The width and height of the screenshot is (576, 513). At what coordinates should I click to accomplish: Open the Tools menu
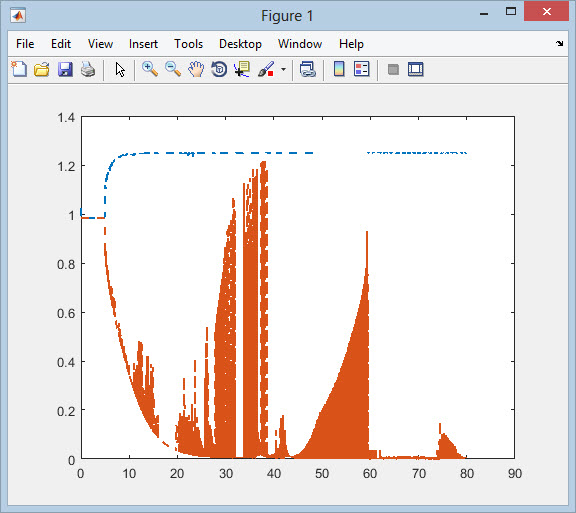pyautogui.click(x=188, y=44)
